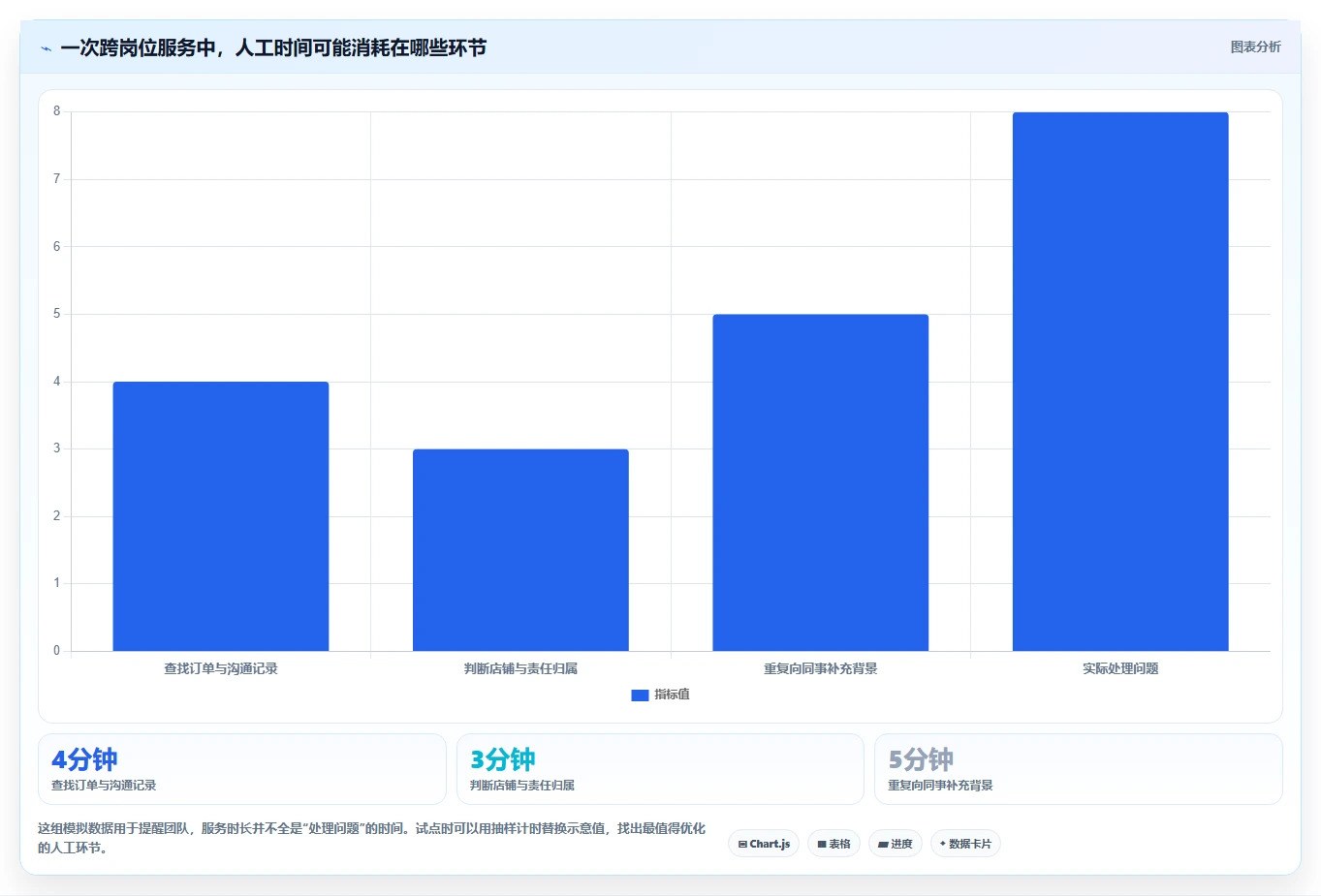Click 判断店铺与责任归属 caption under 3分钟
This screenshot has height=896, width=1321.
(522, 786)
